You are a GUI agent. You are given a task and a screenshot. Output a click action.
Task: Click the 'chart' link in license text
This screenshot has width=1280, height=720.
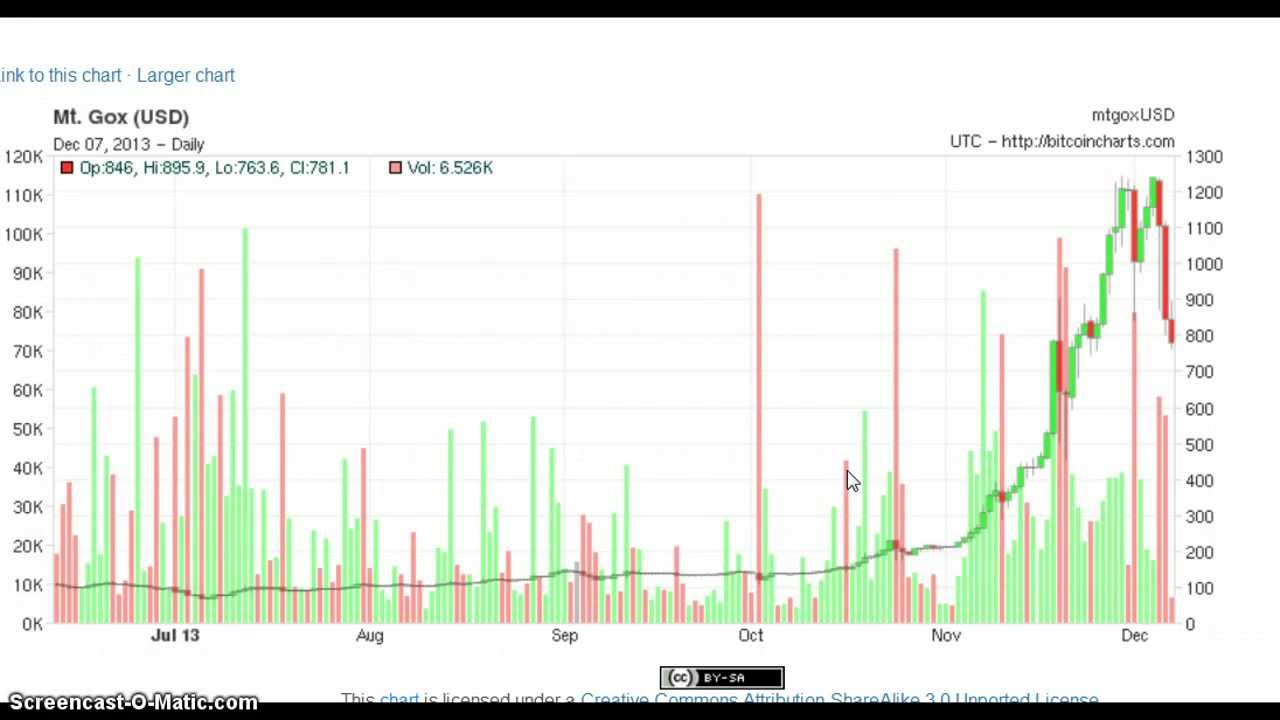click(399, 699)
